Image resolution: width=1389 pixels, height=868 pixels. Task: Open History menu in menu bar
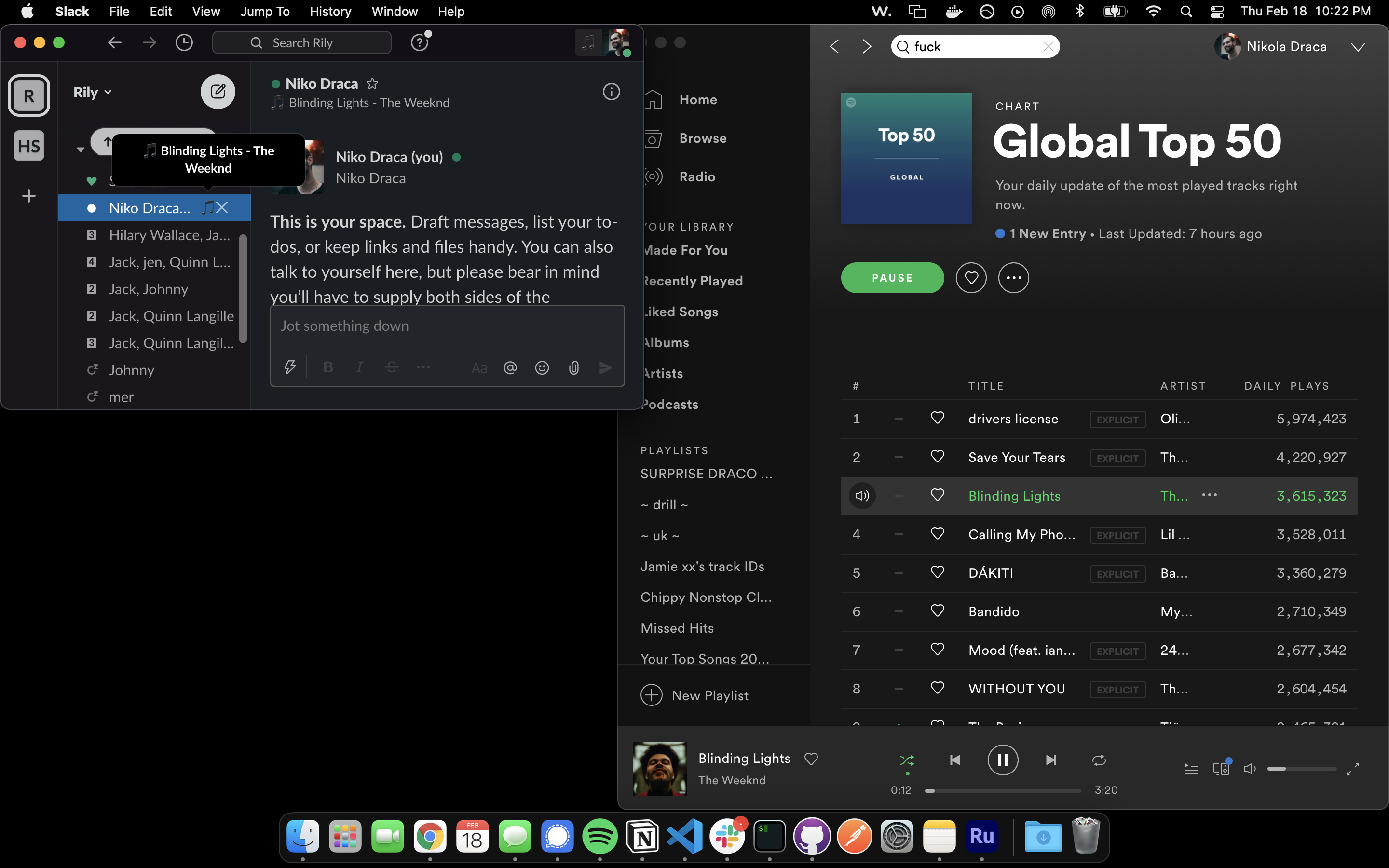click(x=330, y=12)
